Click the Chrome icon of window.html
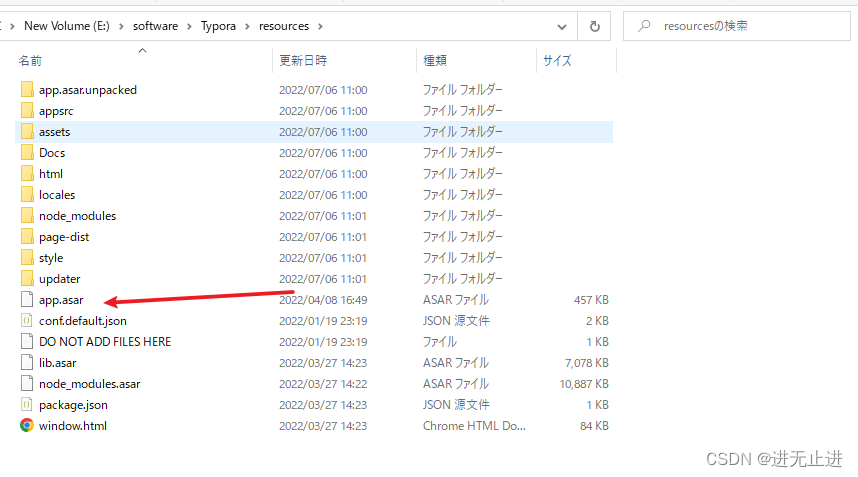 [27, 425]
